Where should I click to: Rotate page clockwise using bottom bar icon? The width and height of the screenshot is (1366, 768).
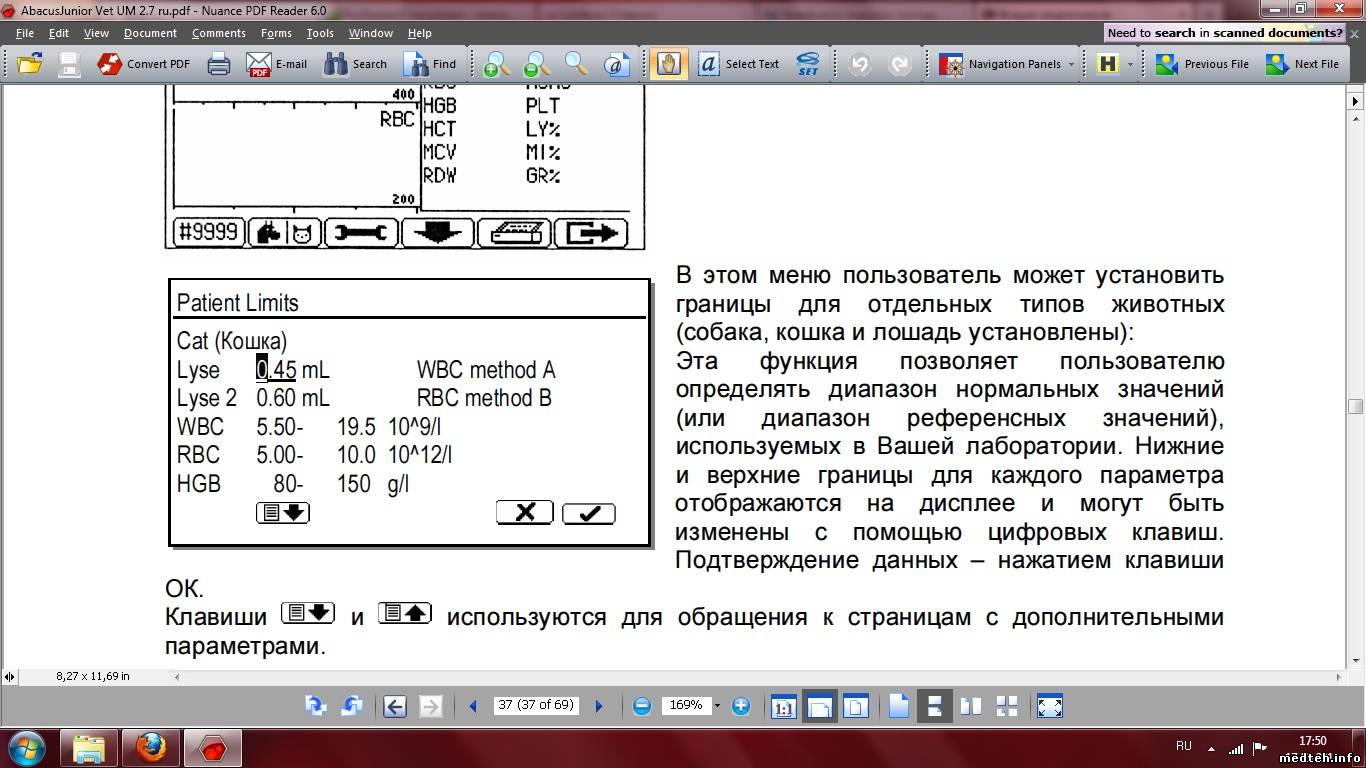click(x=315, y=706)
